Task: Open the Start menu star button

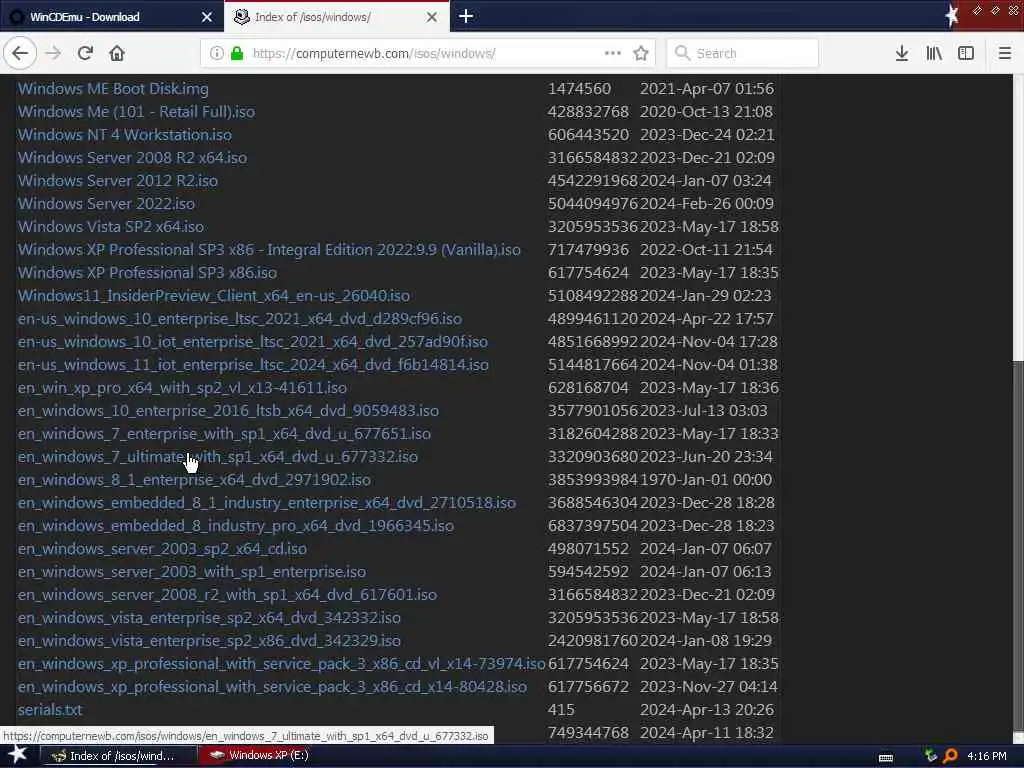Action: (18, 755)
